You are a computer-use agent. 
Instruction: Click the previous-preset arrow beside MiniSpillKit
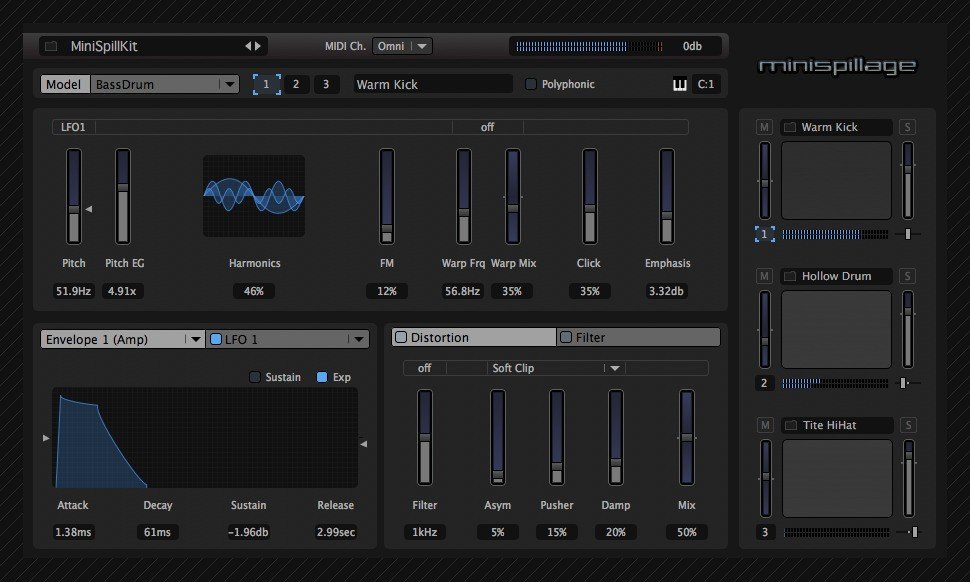click(x=248, y=45)
